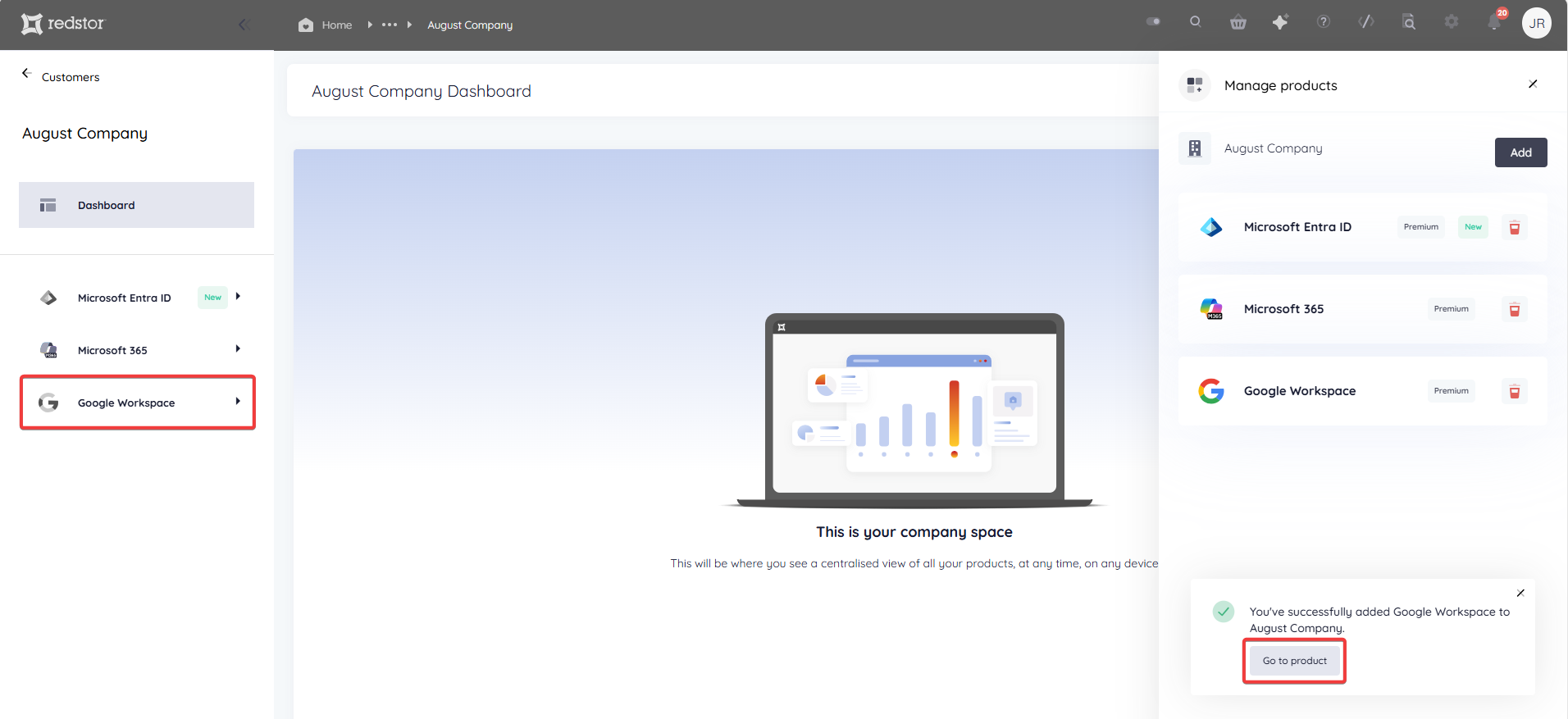Viewport: 1568px width, 719px height.
Task: Click the Google icon in sidebar
Action: click(x=48, y=403)
